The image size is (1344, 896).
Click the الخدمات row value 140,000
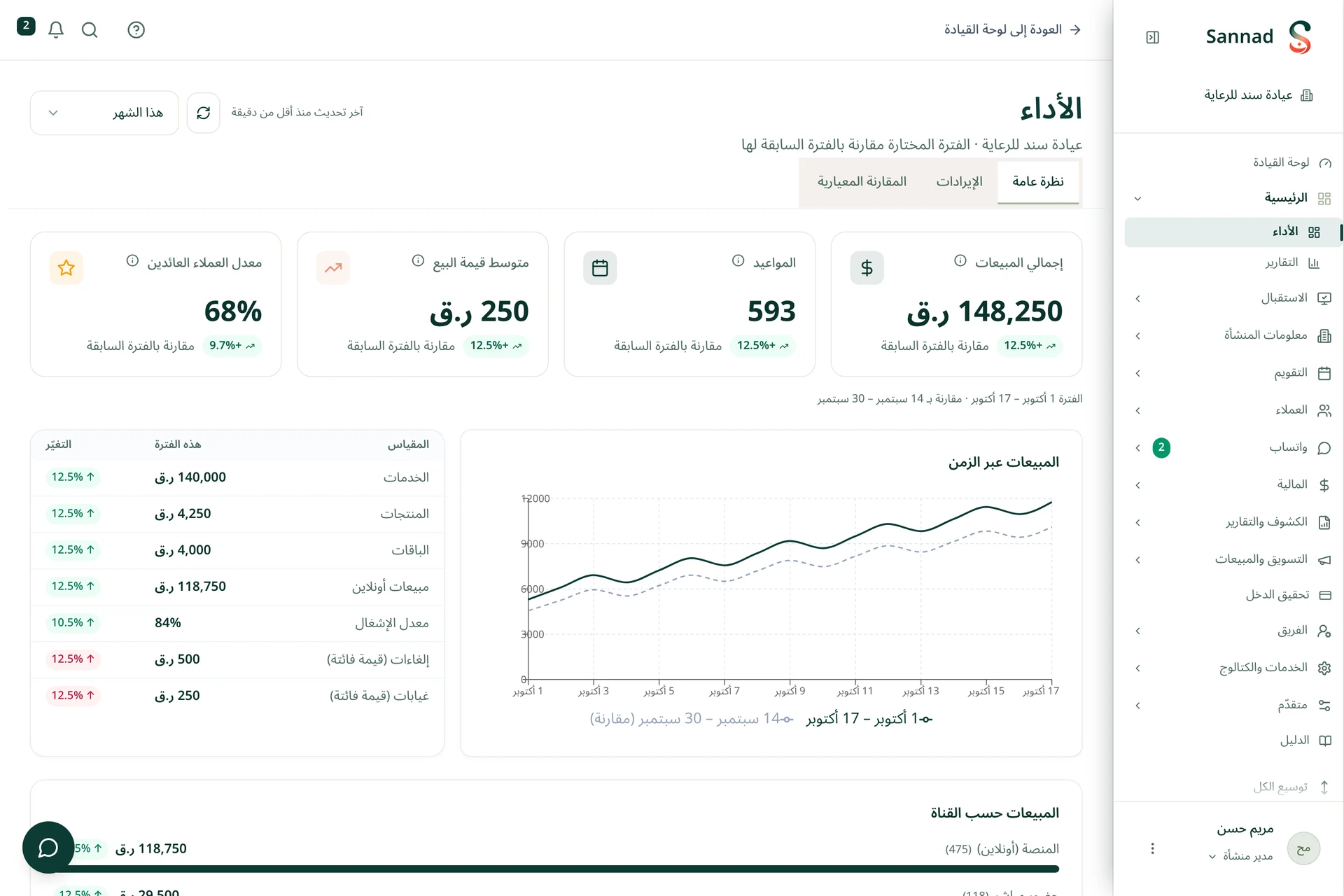[x=190, y=477]
